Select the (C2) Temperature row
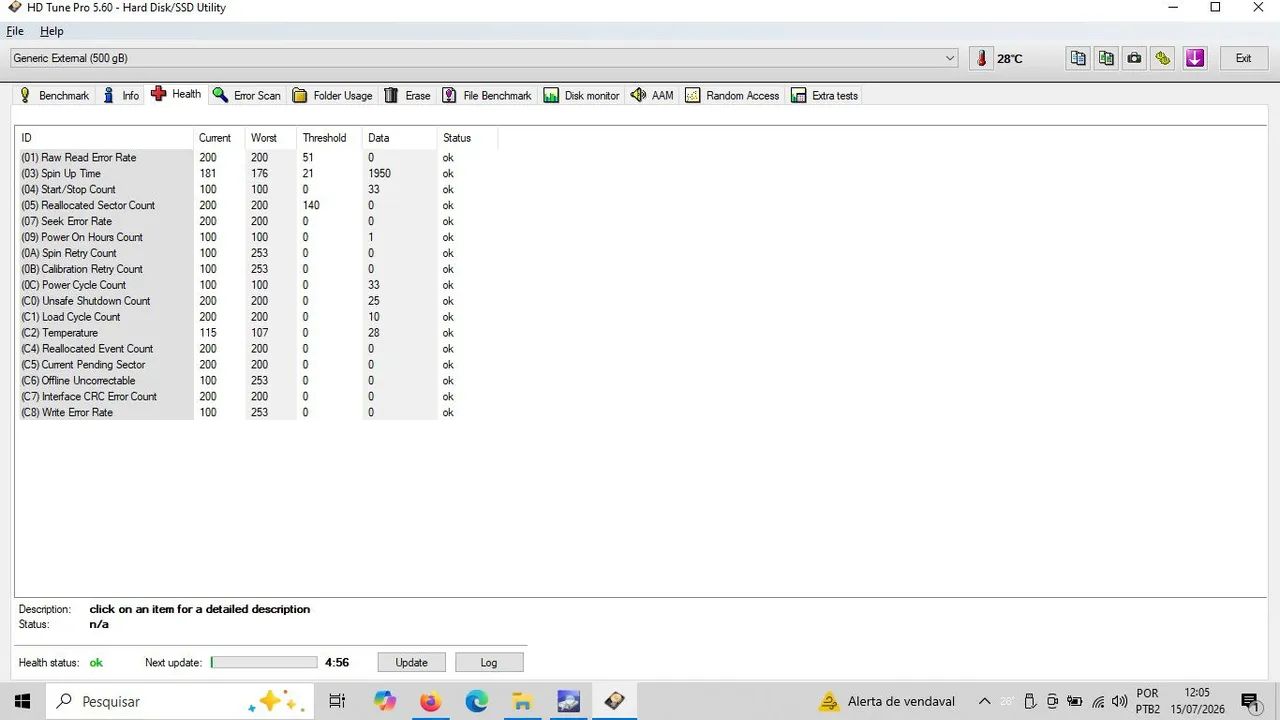The image size is (1280, 720). (257, 333)
